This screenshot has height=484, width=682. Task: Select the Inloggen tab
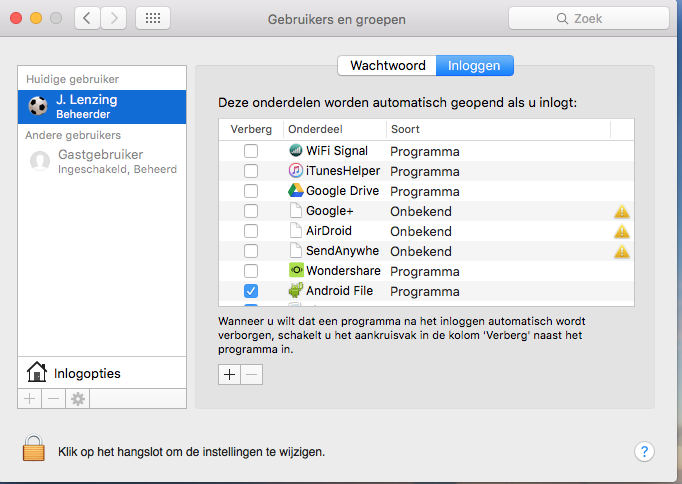[475, 66]
